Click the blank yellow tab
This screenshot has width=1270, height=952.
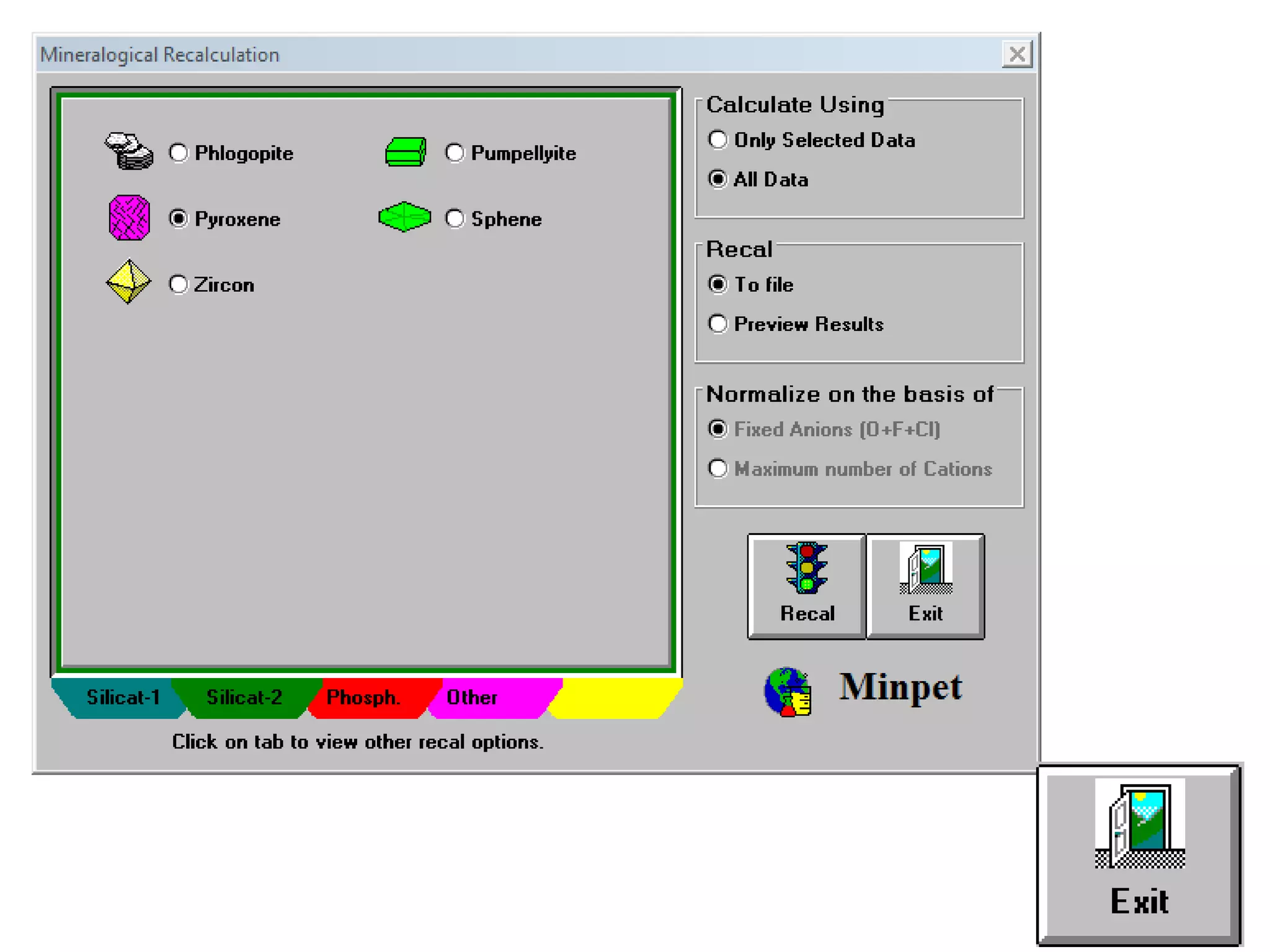click(615, 697)
